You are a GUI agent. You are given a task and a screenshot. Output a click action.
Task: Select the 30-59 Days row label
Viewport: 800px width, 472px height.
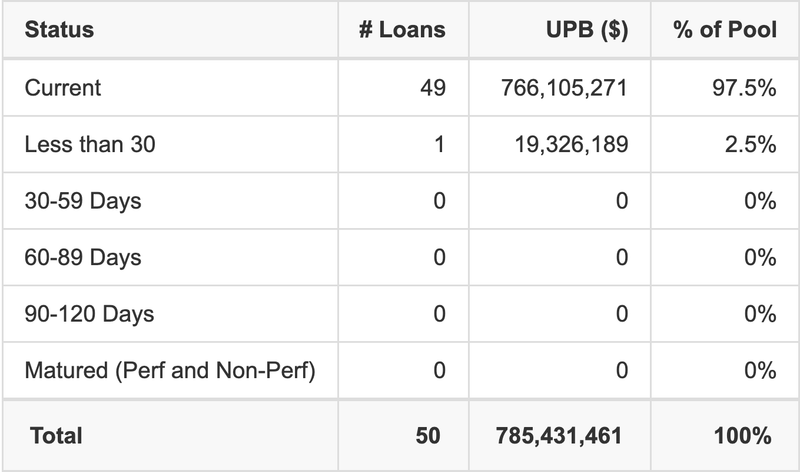[83, 201]
